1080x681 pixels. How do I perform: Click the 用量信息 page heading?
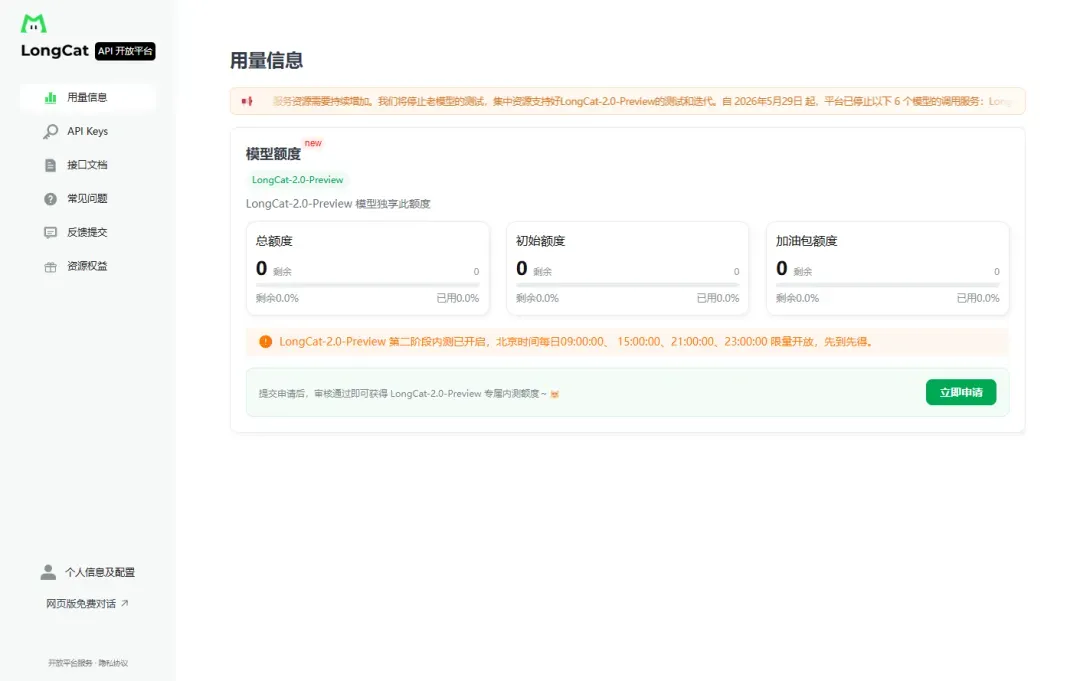tap(267, 61)
